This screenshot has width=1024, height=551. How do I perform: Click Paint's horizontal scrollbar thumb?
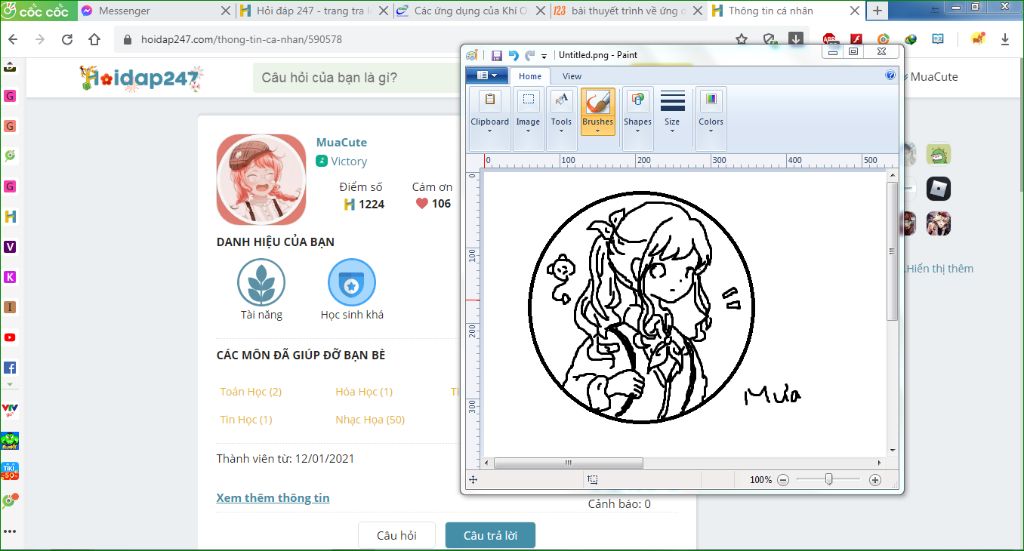click(x=568, y=463)
